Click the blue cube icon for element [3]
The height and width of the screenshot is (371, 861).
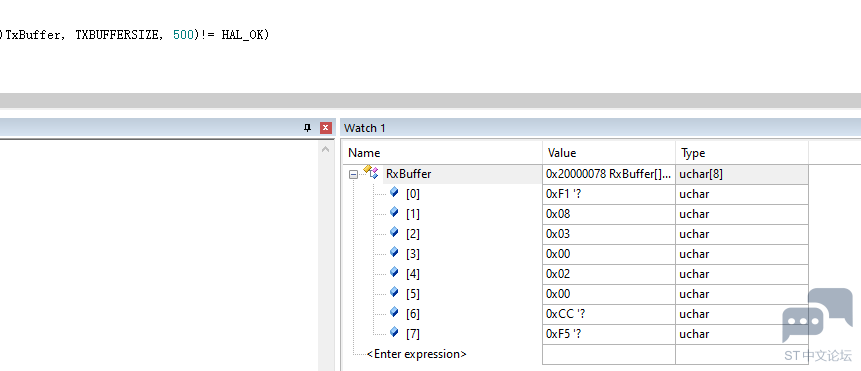394,252
